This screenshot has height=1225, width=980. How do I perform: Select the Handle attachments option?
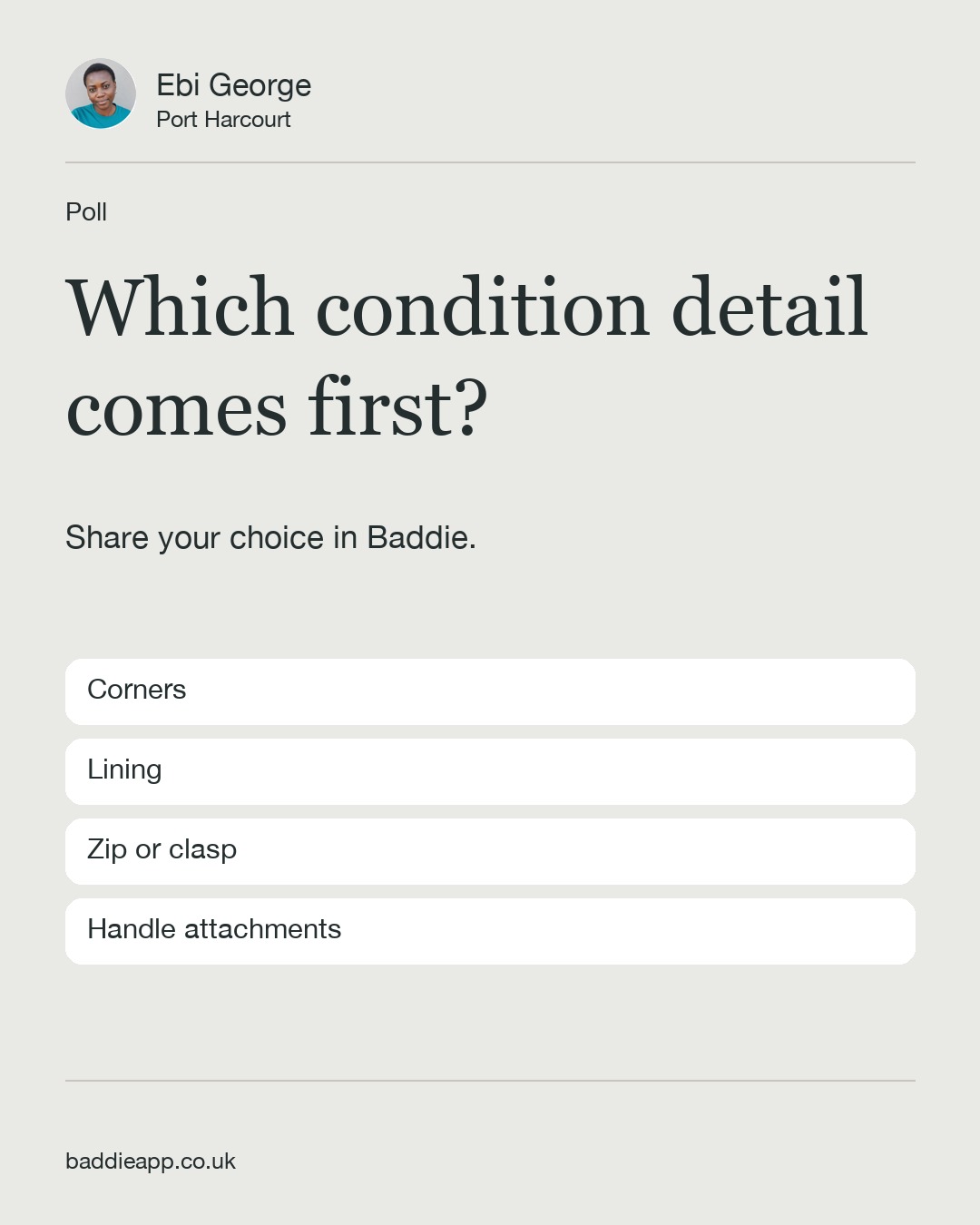click(490, 931)
